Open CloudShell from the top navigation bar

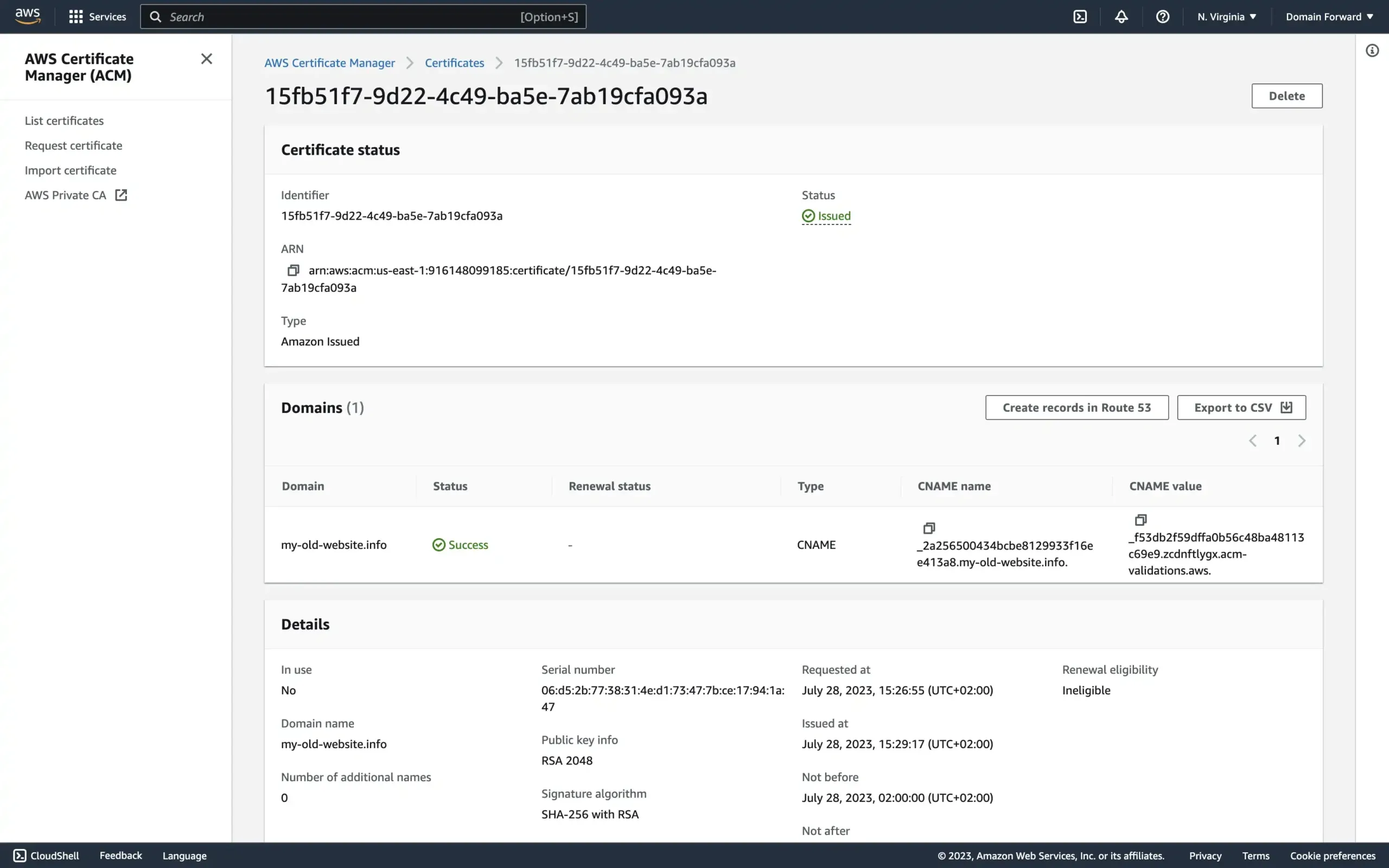[x=1080, y=16]
